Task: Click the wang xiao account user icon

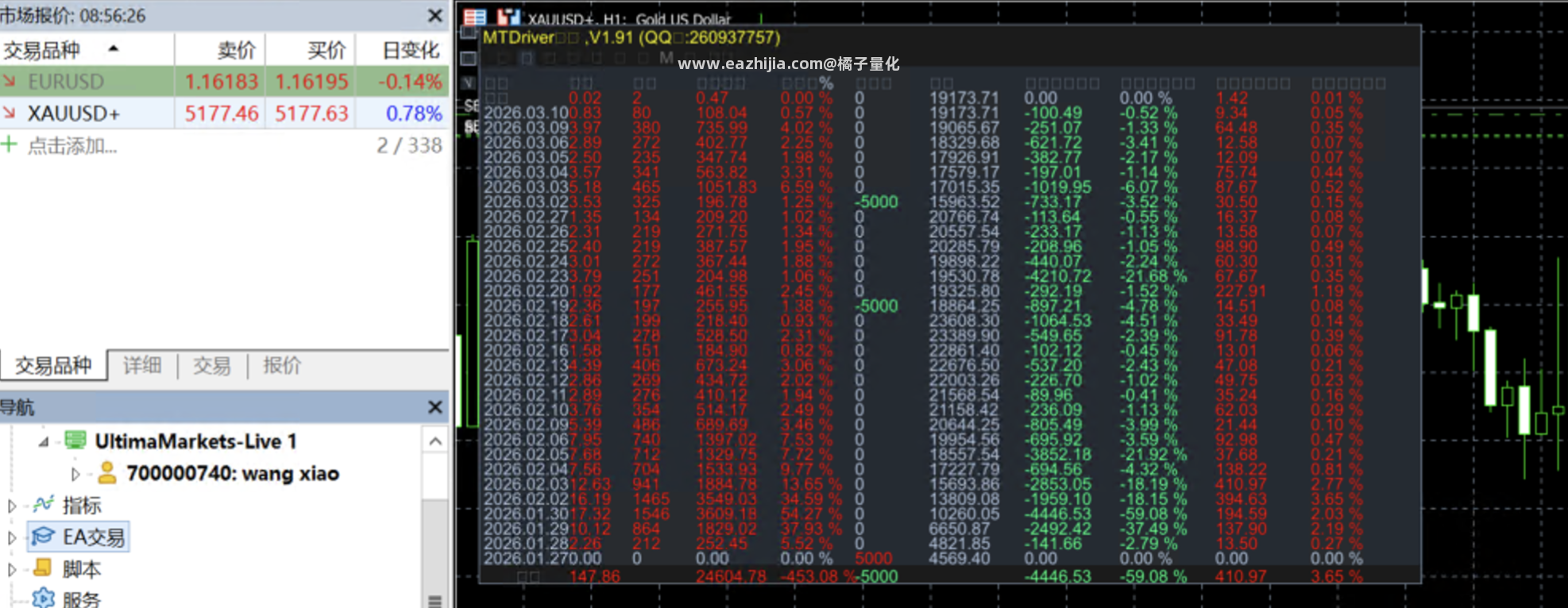Action: [106, 473]
